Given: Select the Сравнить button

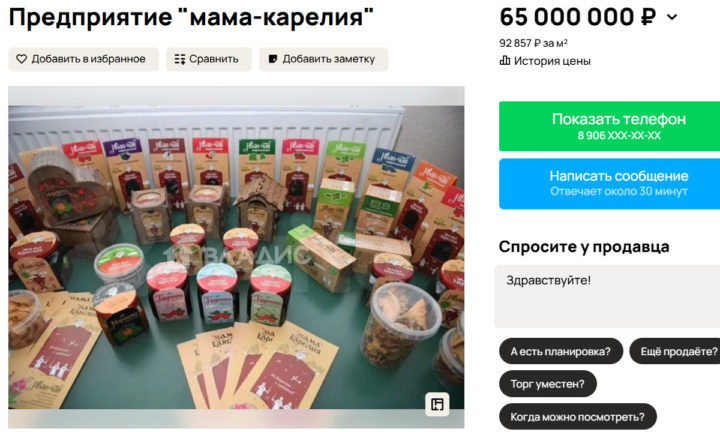Looking at the screenshot, I should 209,59.
